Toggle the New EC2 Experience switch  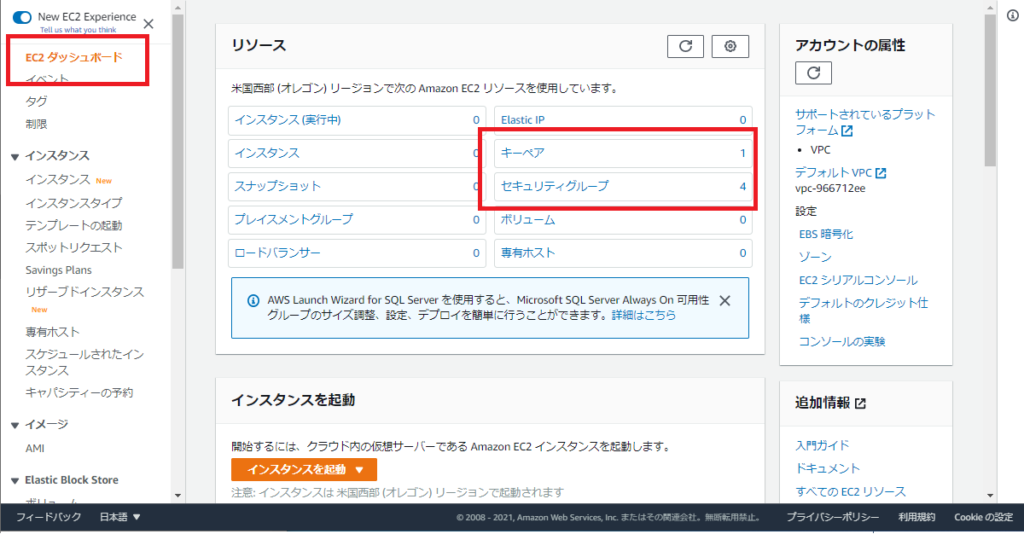pos(22,17)
